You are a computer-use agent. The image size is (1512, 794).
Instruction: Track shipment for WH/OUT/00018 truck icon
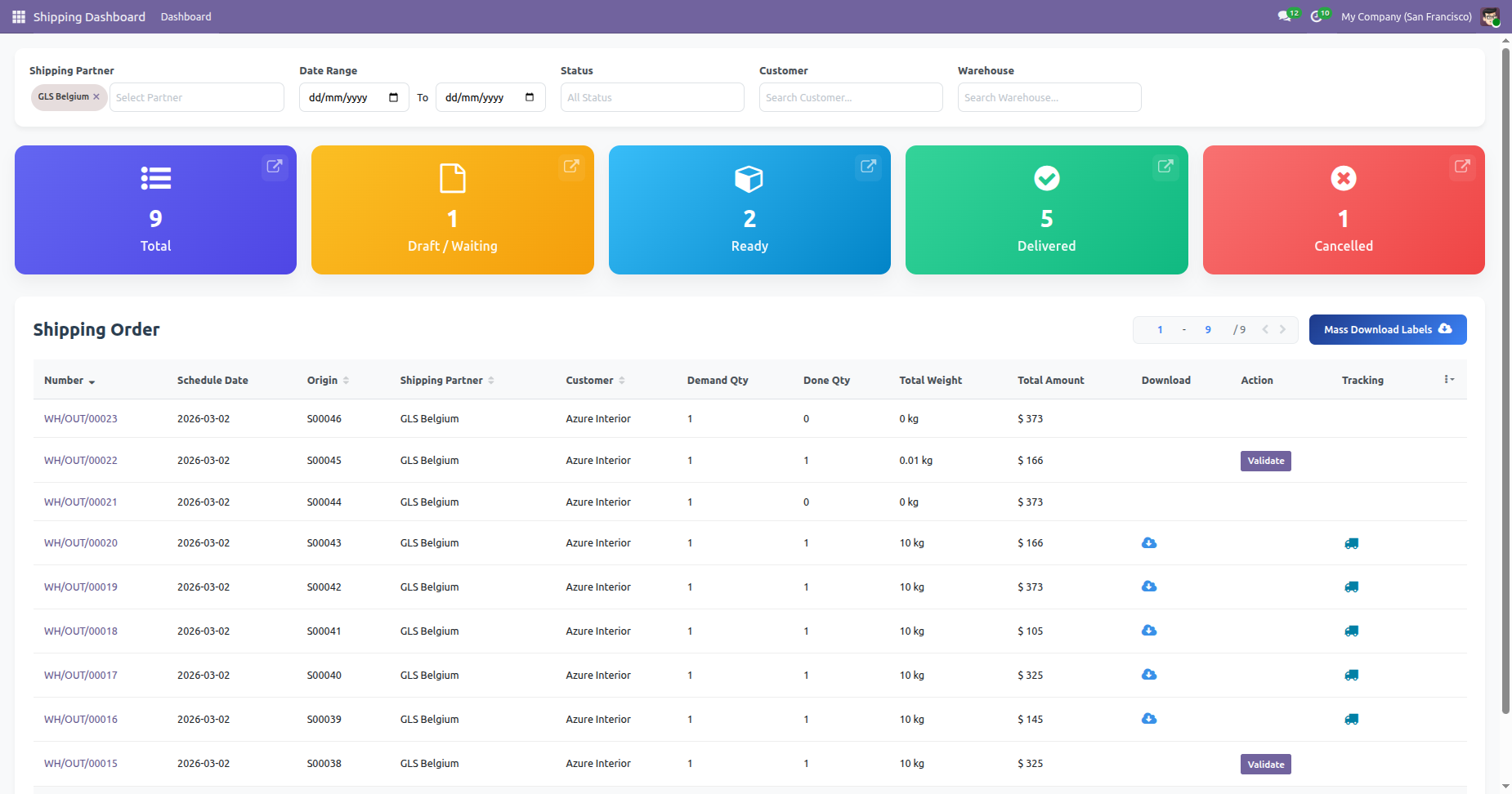(1351, 631)
